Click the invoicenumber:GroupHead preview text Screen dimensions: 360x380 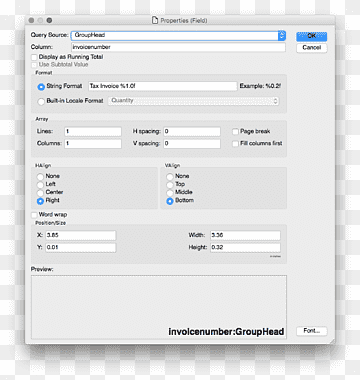(x=226, y=332)
